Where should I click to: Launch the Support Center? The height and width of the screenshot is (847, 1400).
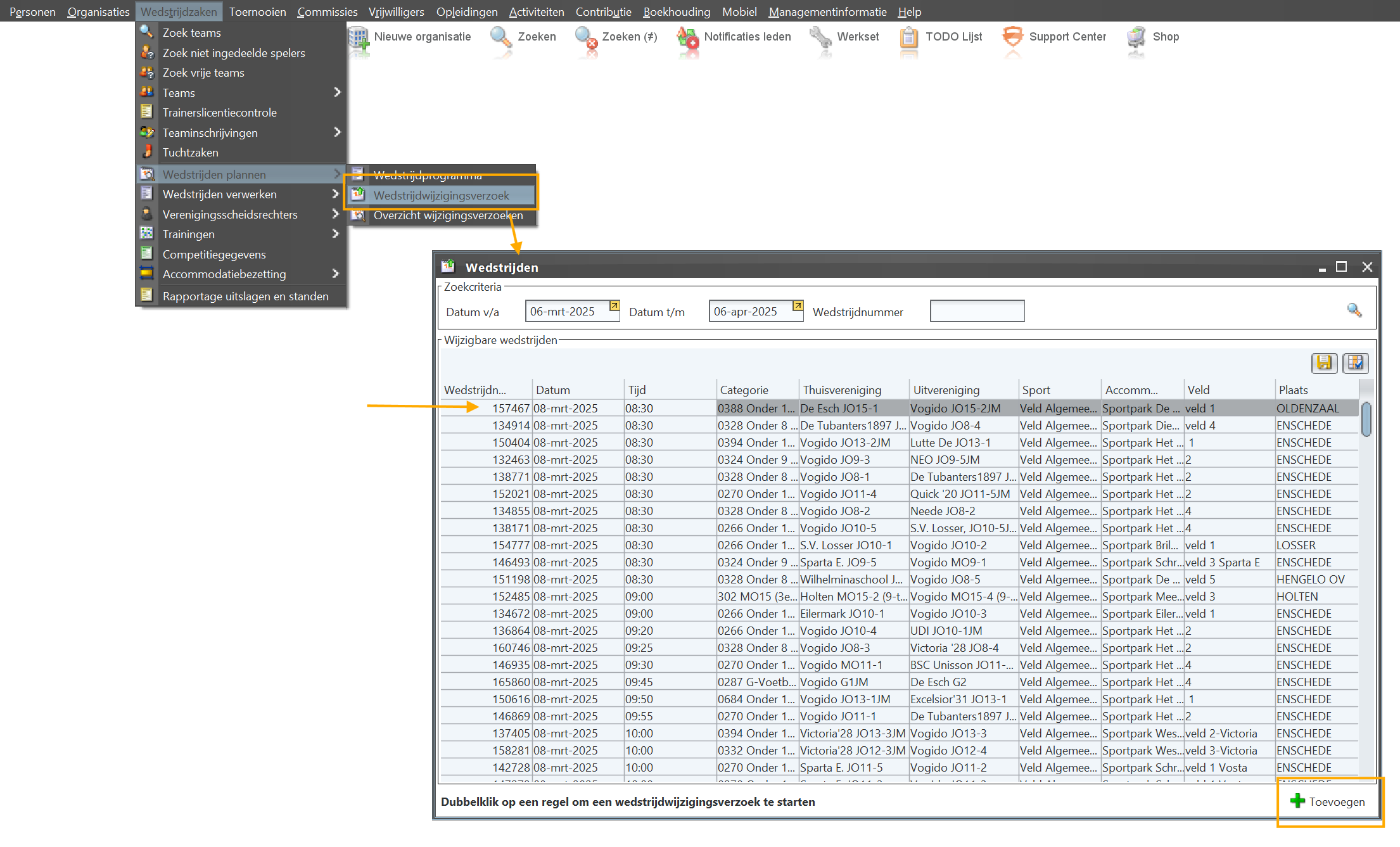tap(1012, 37)
